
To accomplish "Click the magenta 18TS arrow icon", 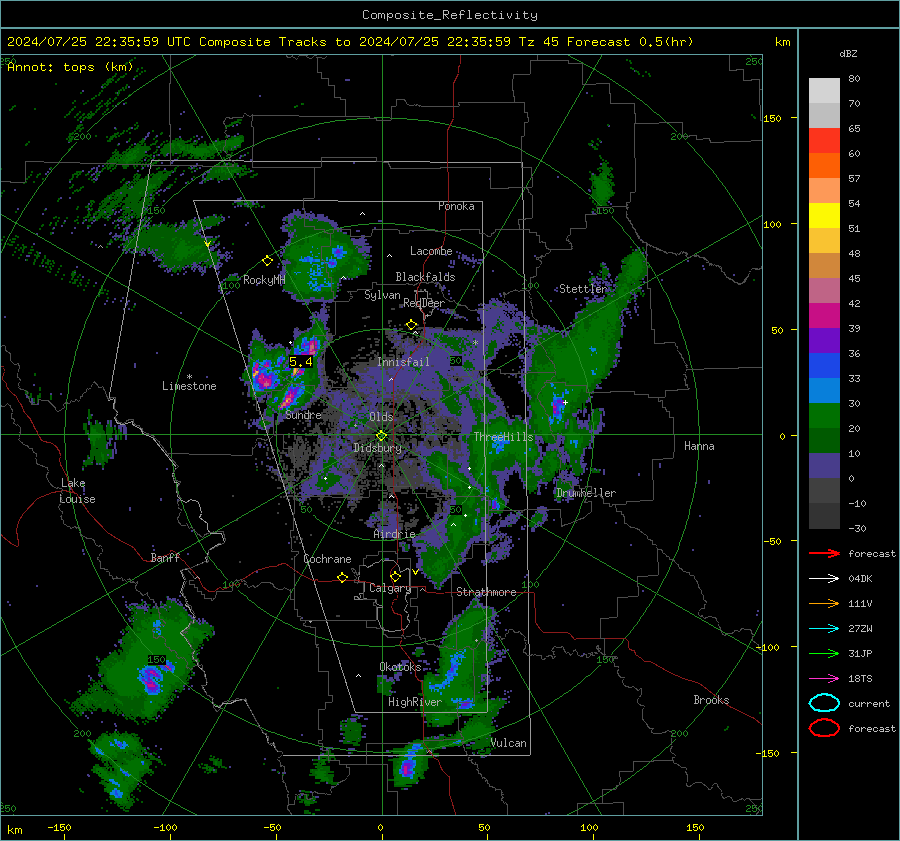I will (x=824, y=679).
